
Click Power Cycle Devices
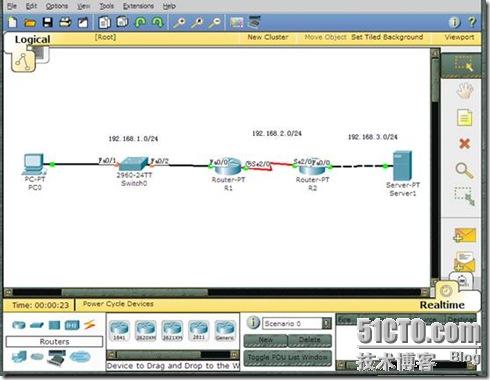118,304
